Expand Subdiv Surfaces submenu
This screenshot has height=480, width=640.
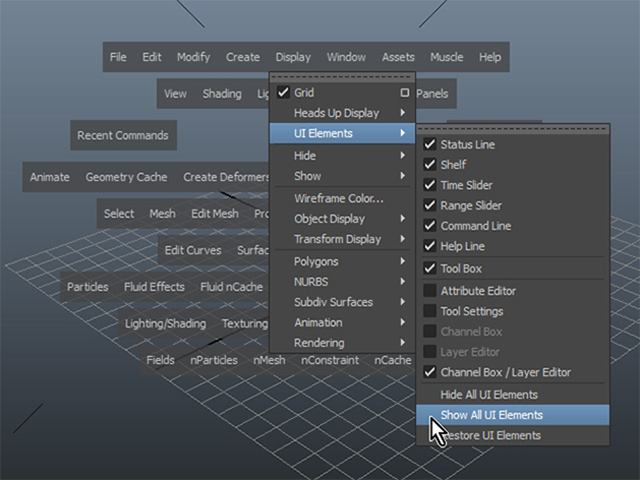tap(342, 302)
